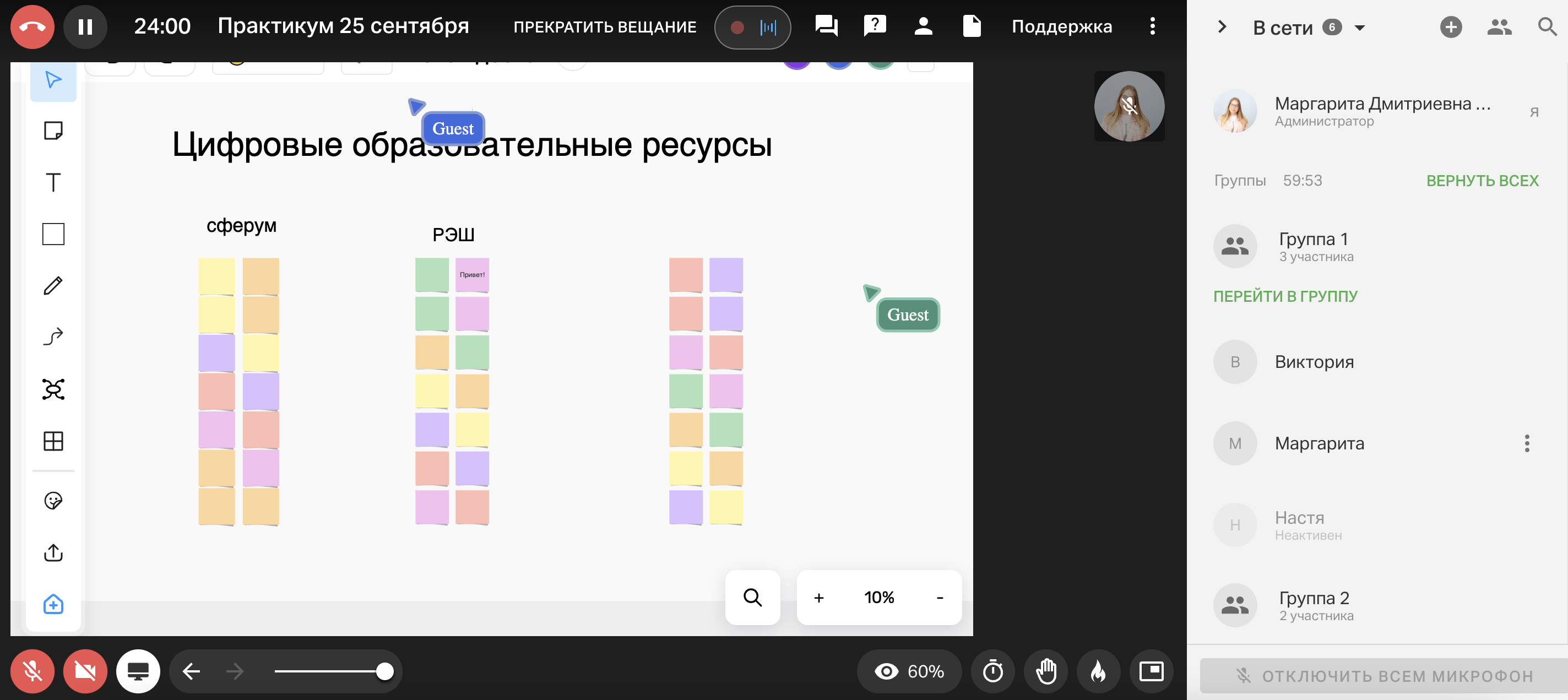This screenshot has height=700, width=1568.
Task: Select Маргарита Дмитриевна administrator entry
Action: click(1377, 111)
